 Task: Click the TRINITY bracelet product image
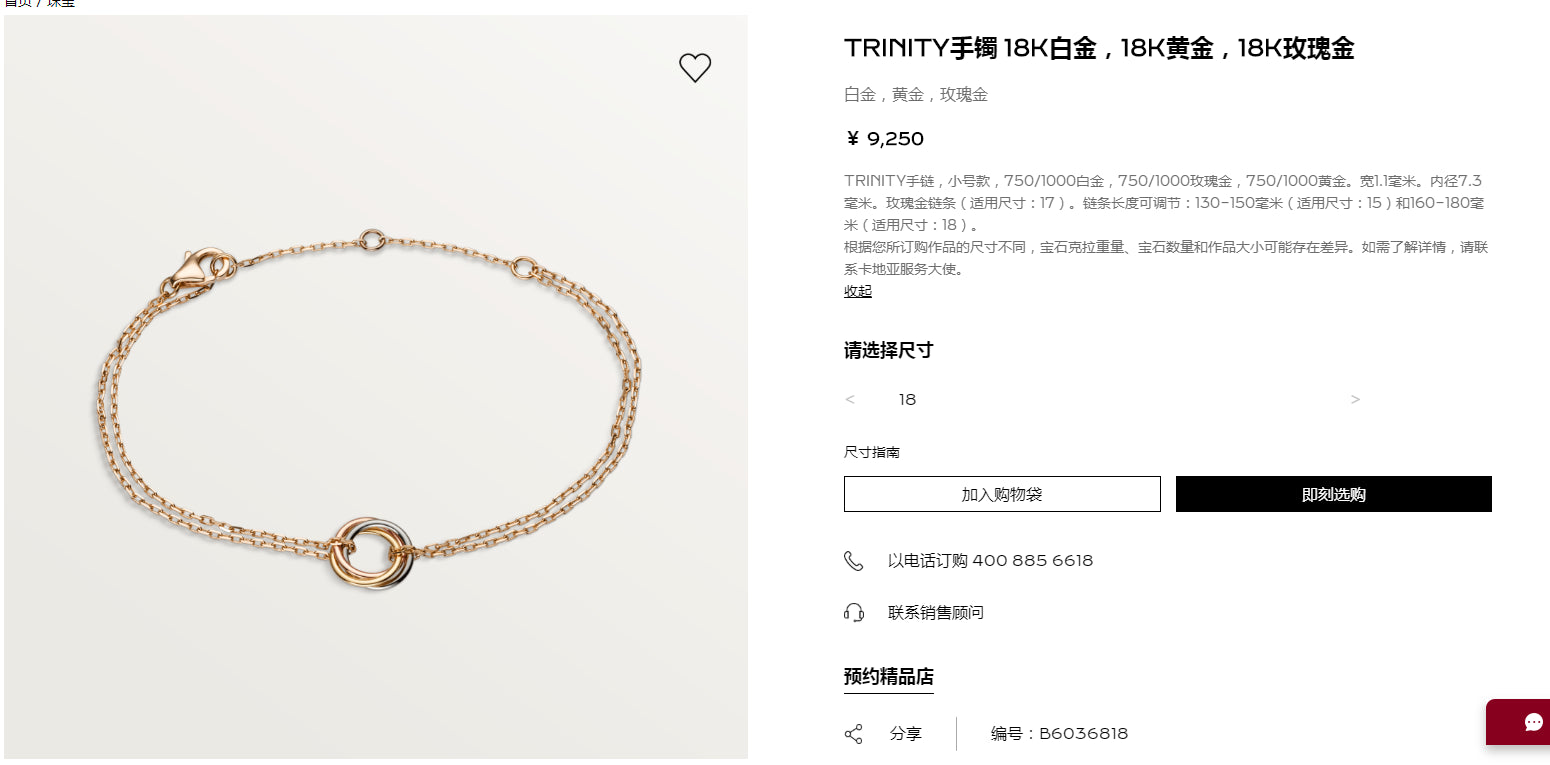click(x=376, y=387)
